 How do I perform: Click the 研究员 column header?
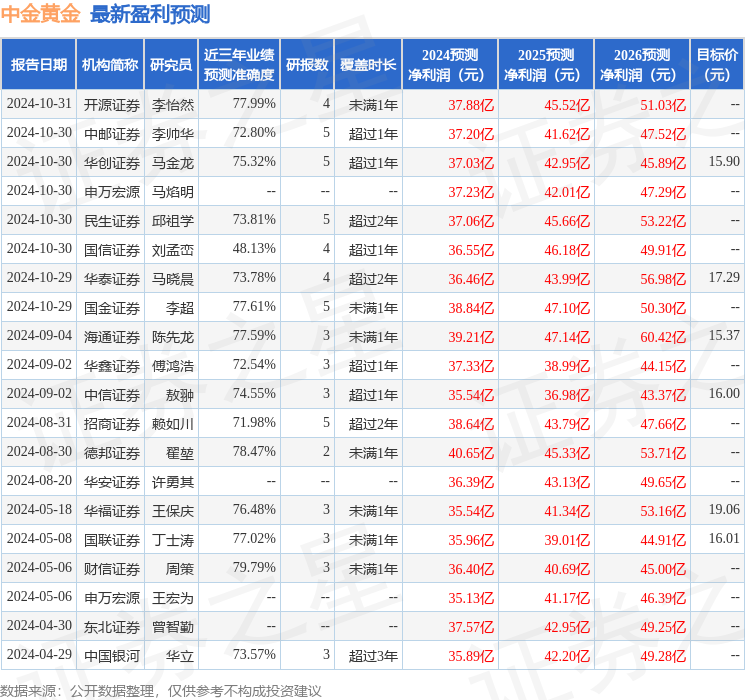[171, 64]
